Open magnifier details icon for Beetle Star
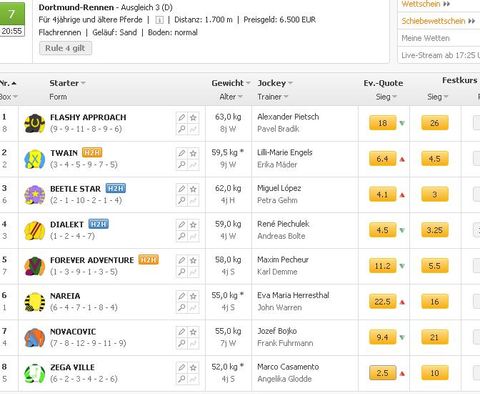This screenshot has height=394, width=480. (x=182, y=200)
